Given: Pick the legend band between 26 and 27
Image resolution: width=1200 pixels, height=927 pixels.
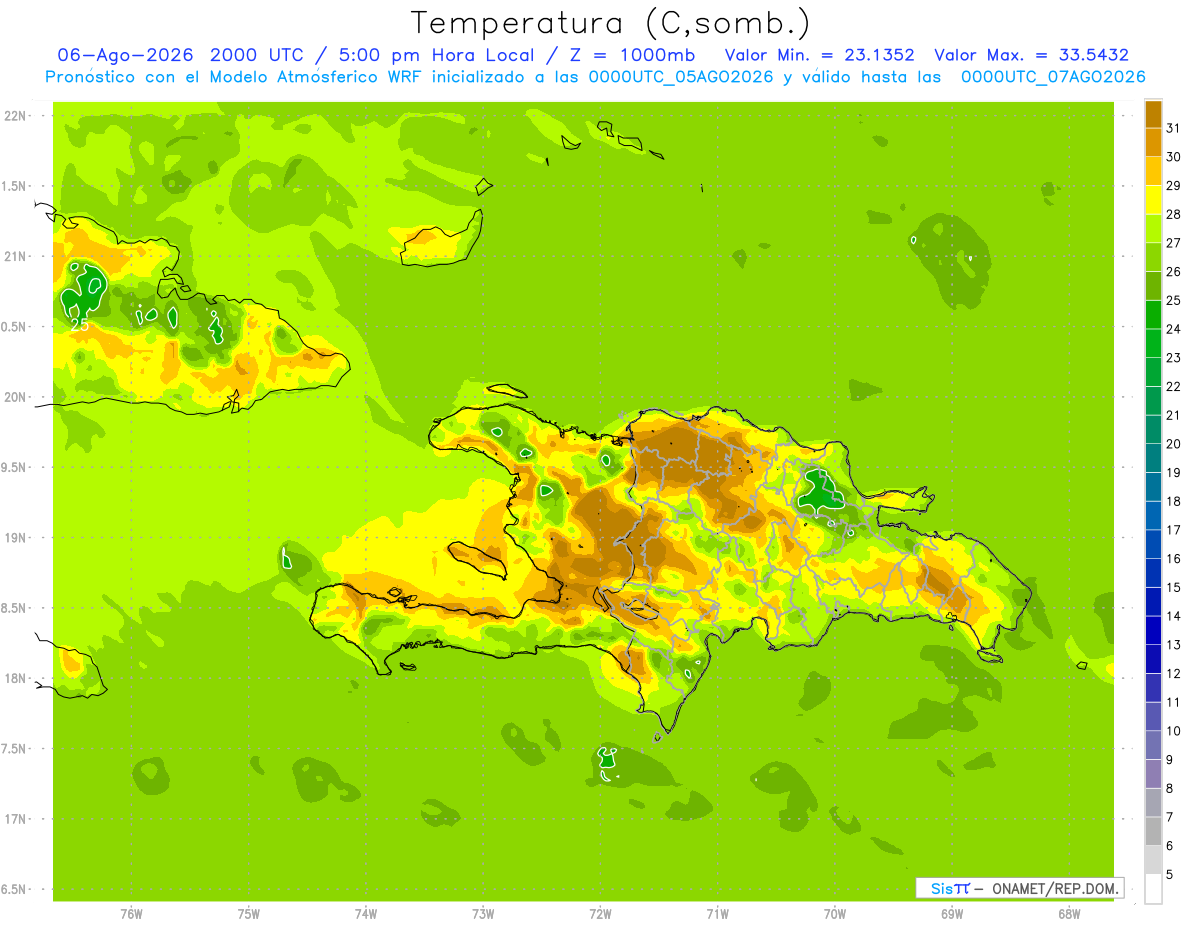Looking at the screenshot, I should [1153, 257].
